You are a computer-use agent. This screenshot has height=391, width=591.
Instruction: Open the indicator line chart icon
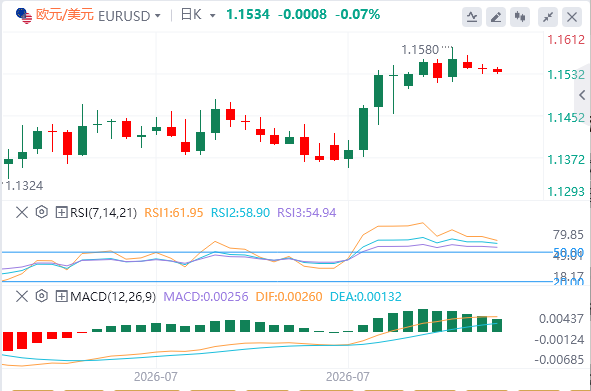(472, 17)
